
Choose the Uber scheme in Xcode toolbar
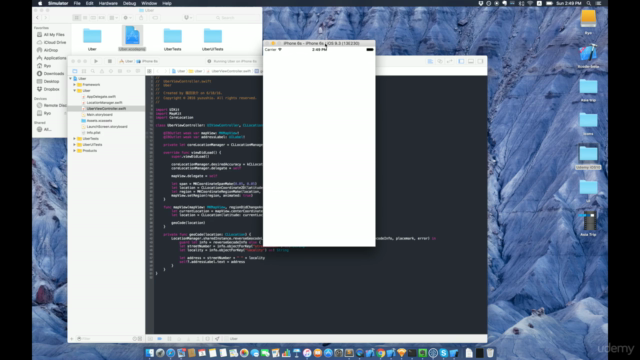click(126, 61)
